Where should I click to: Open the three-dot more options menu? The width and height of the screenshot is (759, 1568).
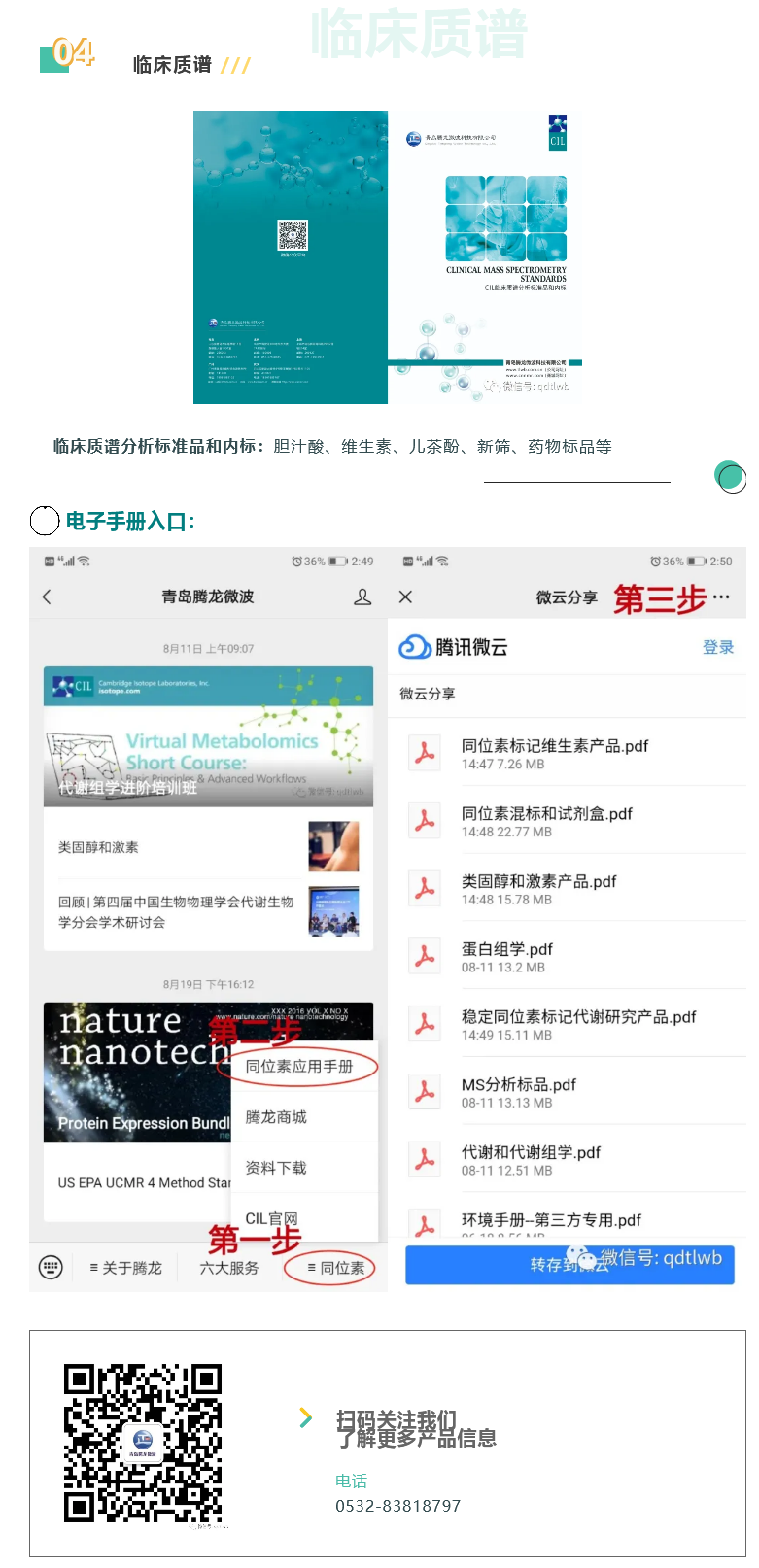[721, 597]
